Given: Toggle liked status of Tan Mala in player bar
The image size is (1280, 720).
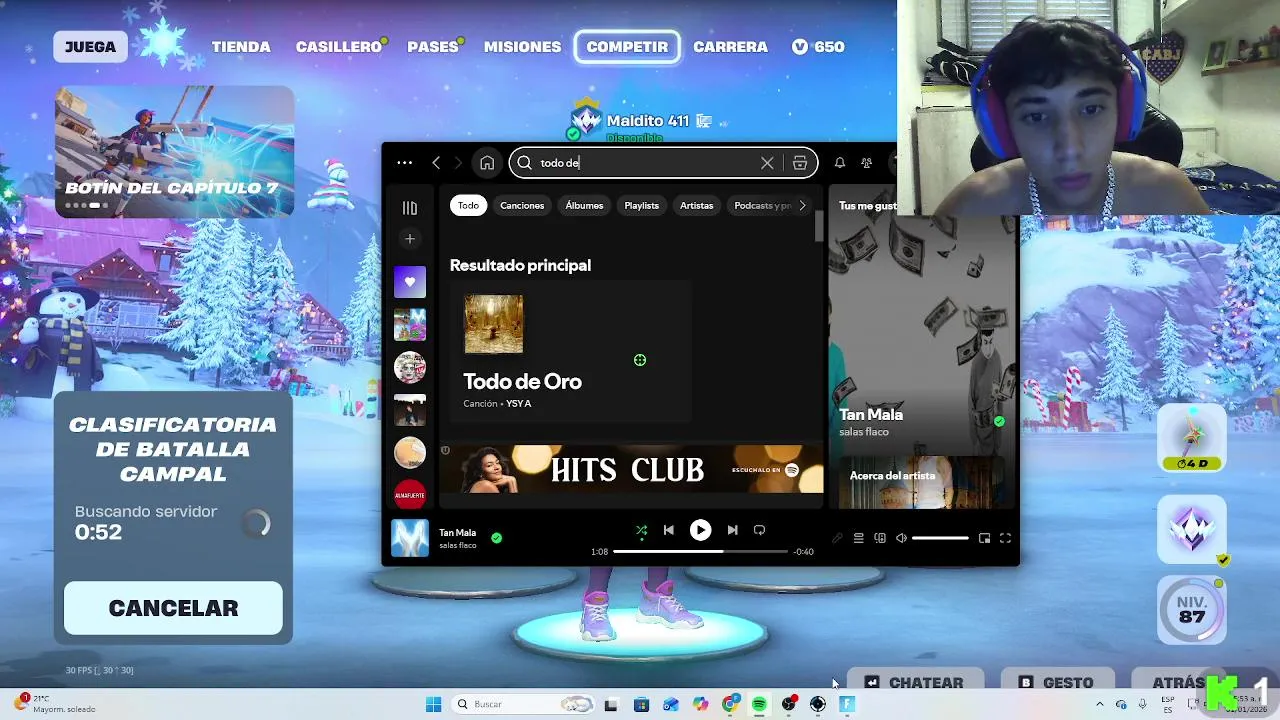Looking at the screenshot, I should pyautogui.click(x=496, y=538).
